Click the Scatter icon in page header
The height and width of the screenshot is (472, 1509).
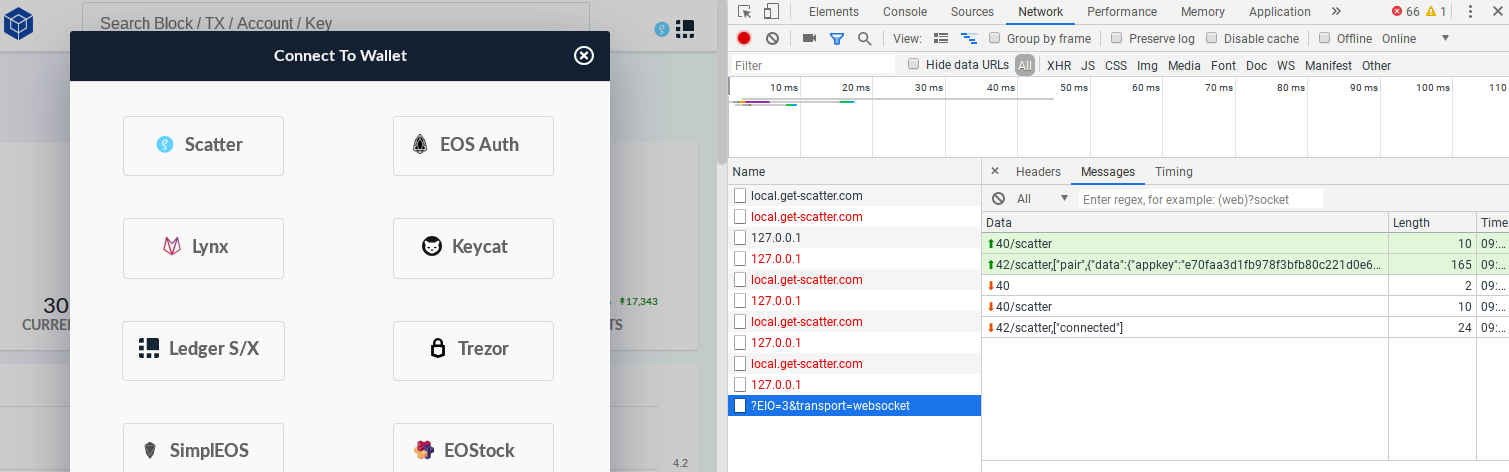click(661, 29)
